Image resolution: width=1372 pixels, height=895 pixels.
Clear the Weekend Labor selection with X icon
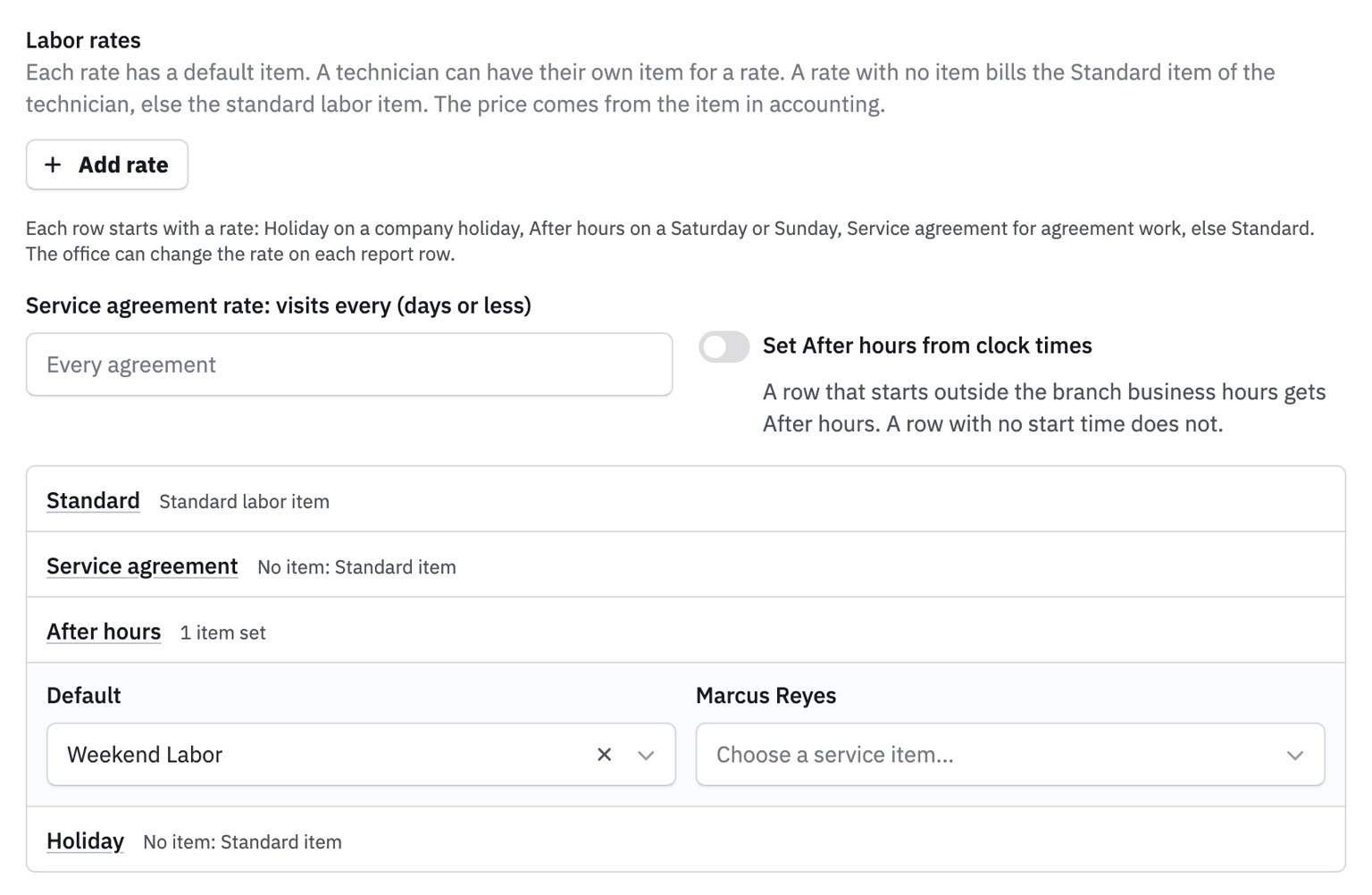coord(604,755)
